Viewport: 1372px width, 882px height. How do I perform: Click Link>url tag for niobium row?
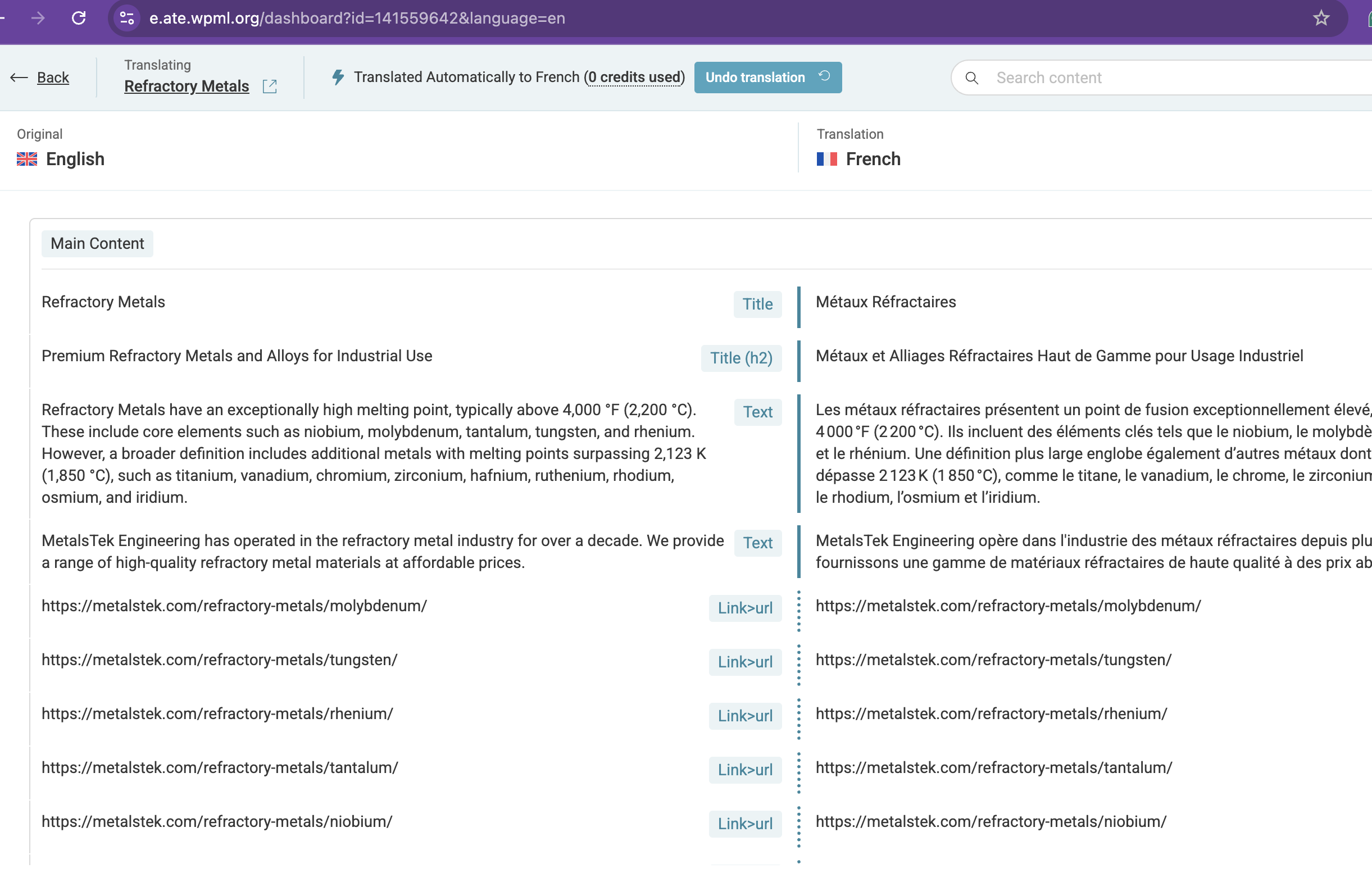746,824
